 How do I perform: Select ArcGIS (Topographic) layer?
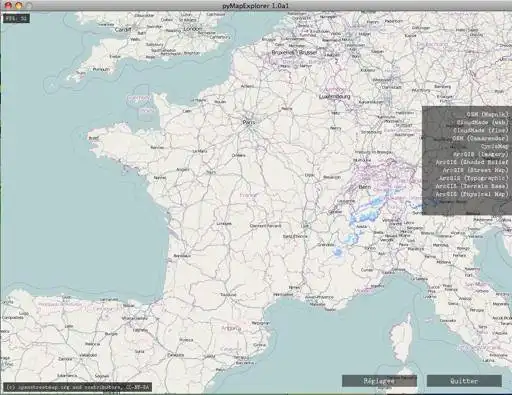474,178
